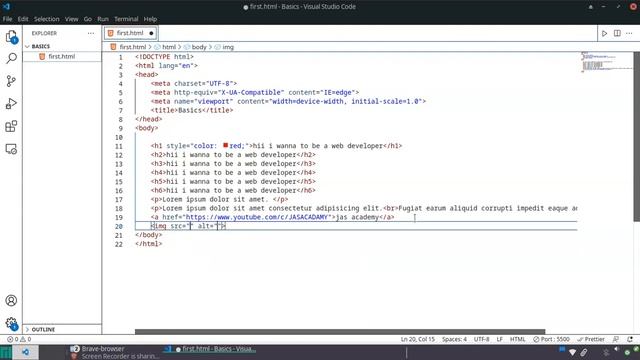This screenshot has width=640, height=360.
Task: Open the feedback icon in status bar
Action: [x=616, y=339]
